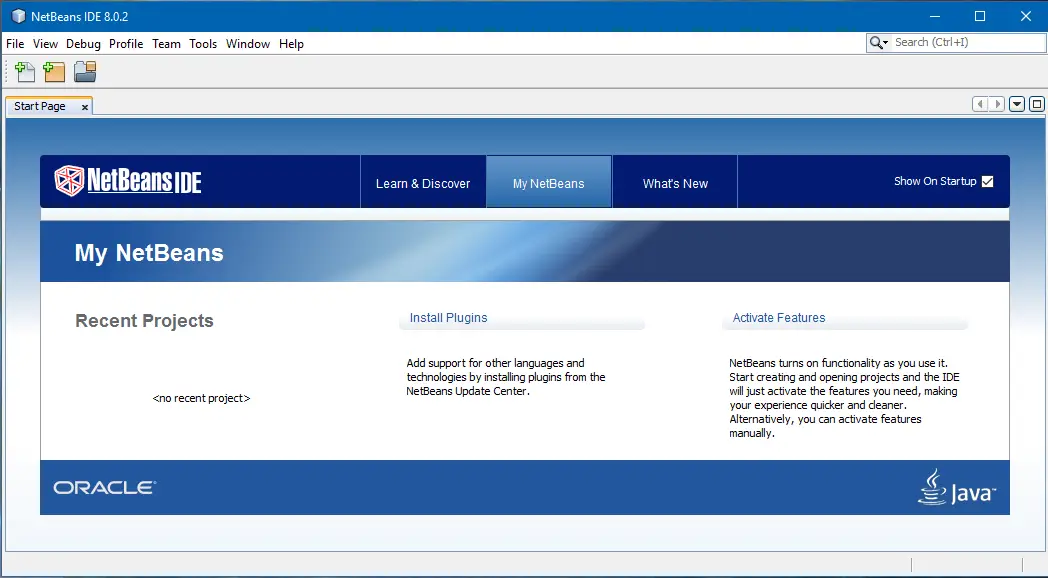The image size is (1048, 578).
Task: Open the Debug menu
Action: [84, 44]
